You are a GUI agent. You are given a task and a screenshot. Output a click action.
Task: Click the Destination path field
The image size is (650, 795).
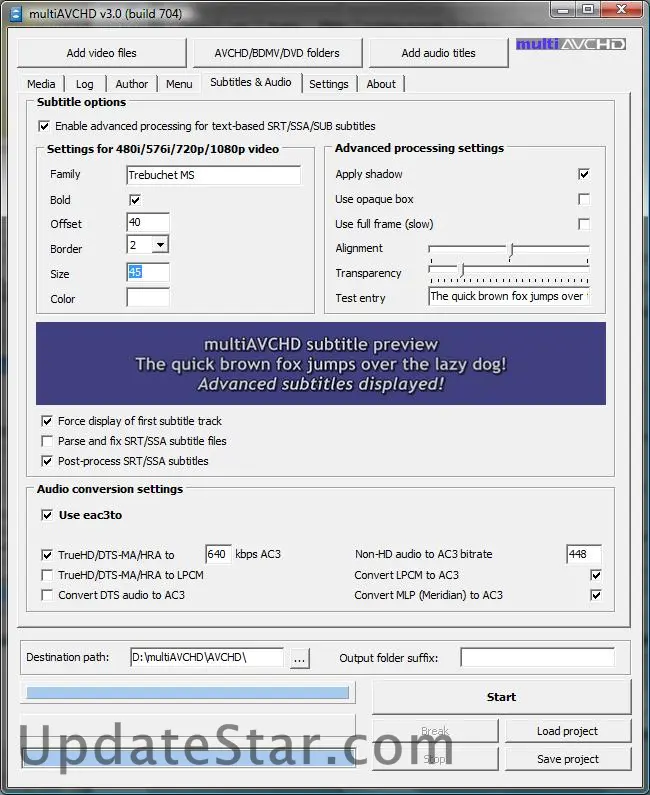click(207, 658)
